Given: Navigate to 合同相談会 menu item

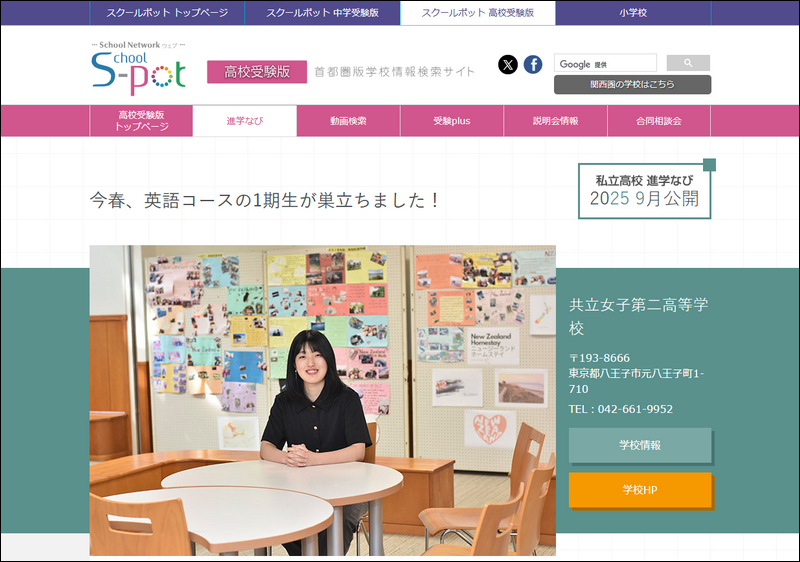Looking at the screenshot, I should tap(658, 121).
